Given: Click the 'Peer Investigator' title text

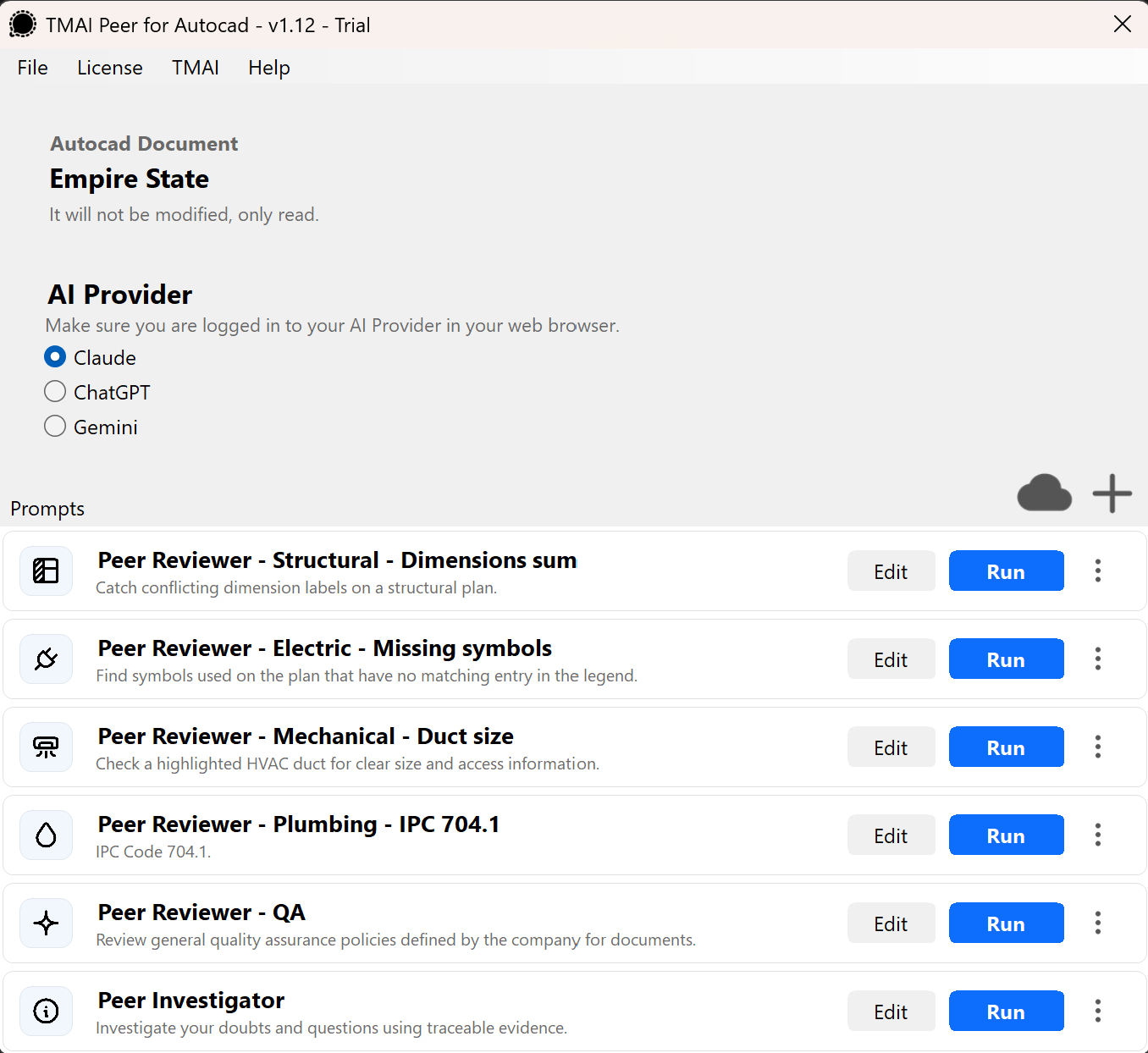Looking at the screenshot, I should point(191,1001).
